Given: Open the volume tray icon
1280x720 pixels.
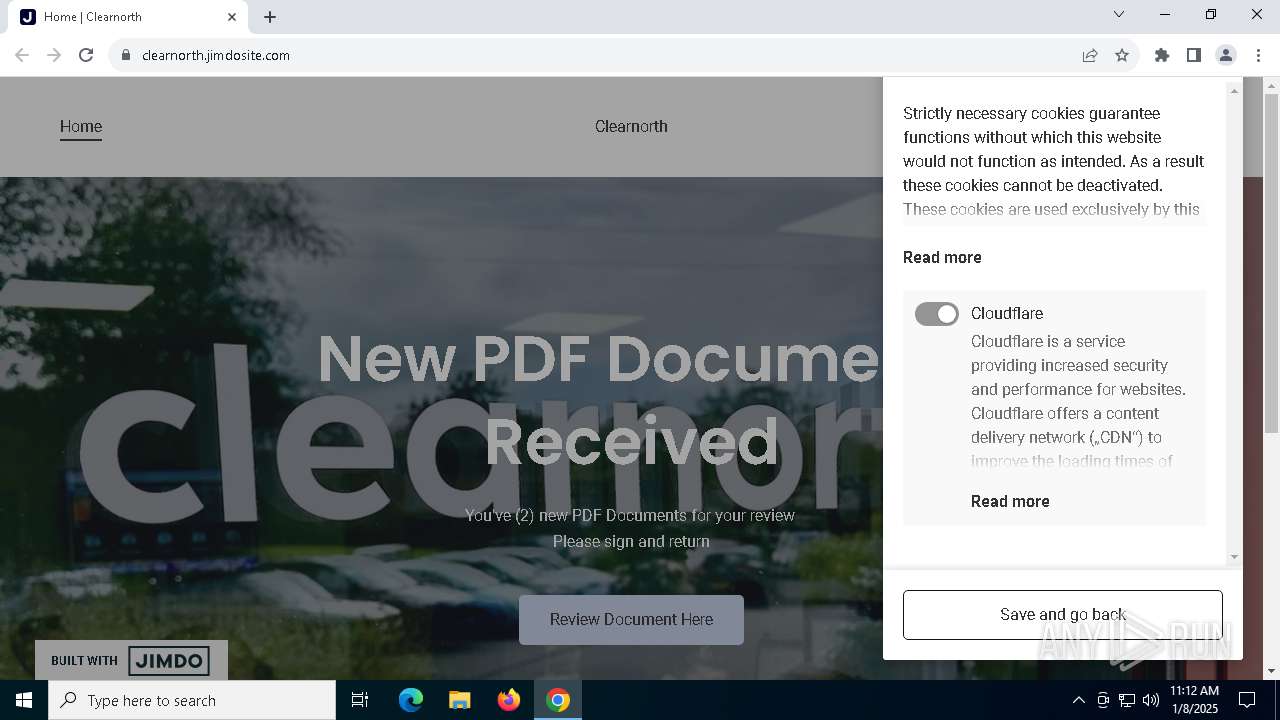Looking at the screenshot, I should (x=1150, y=700).
